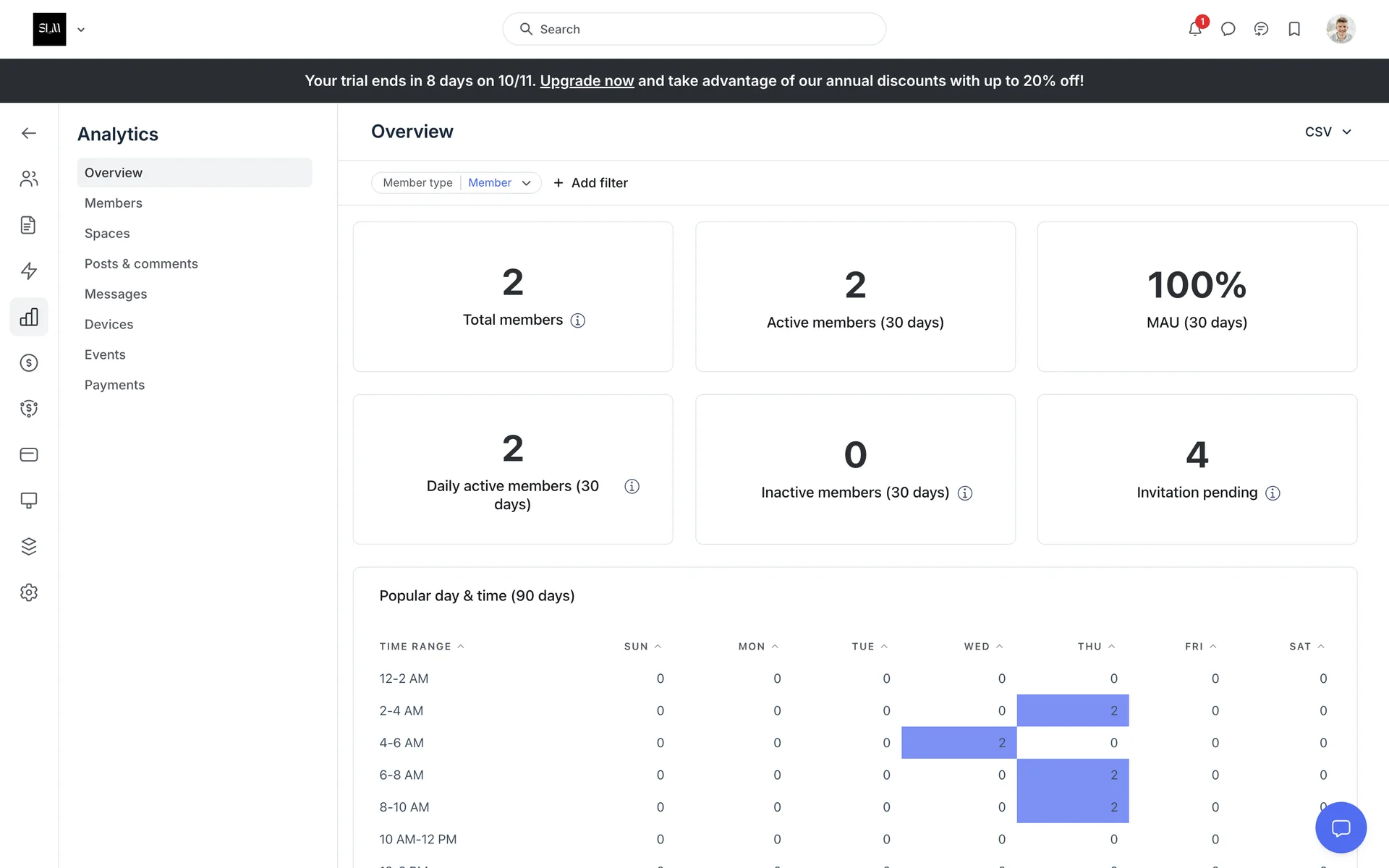Screen dimensions: 1389x868
Task: Click the Upgrade now link
Action: (x=587, y=81)
